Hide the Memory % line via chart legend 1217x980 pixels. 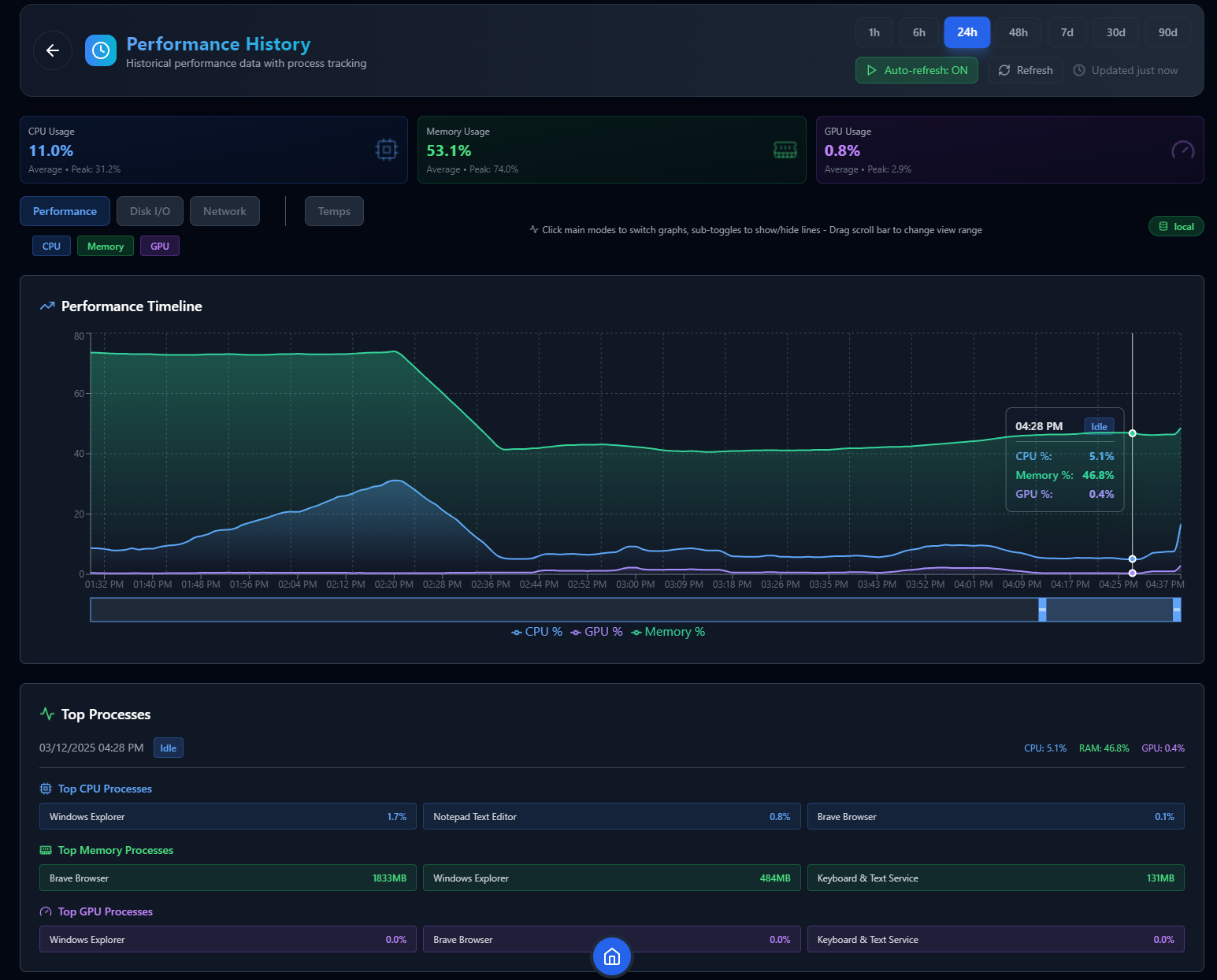tap(667, 631)
